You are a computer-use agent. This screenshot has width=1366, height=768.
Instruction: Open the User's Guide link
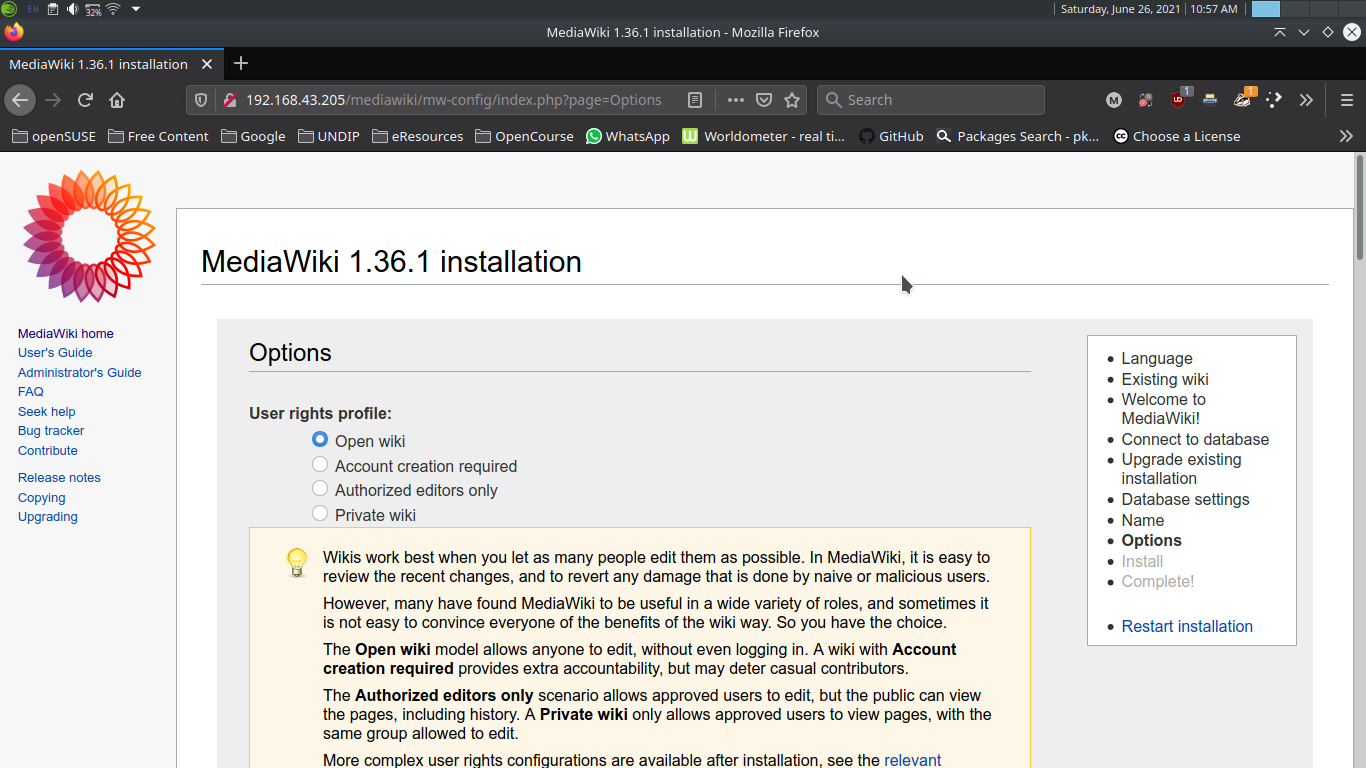pyautogui.click(x=55, y=353)
